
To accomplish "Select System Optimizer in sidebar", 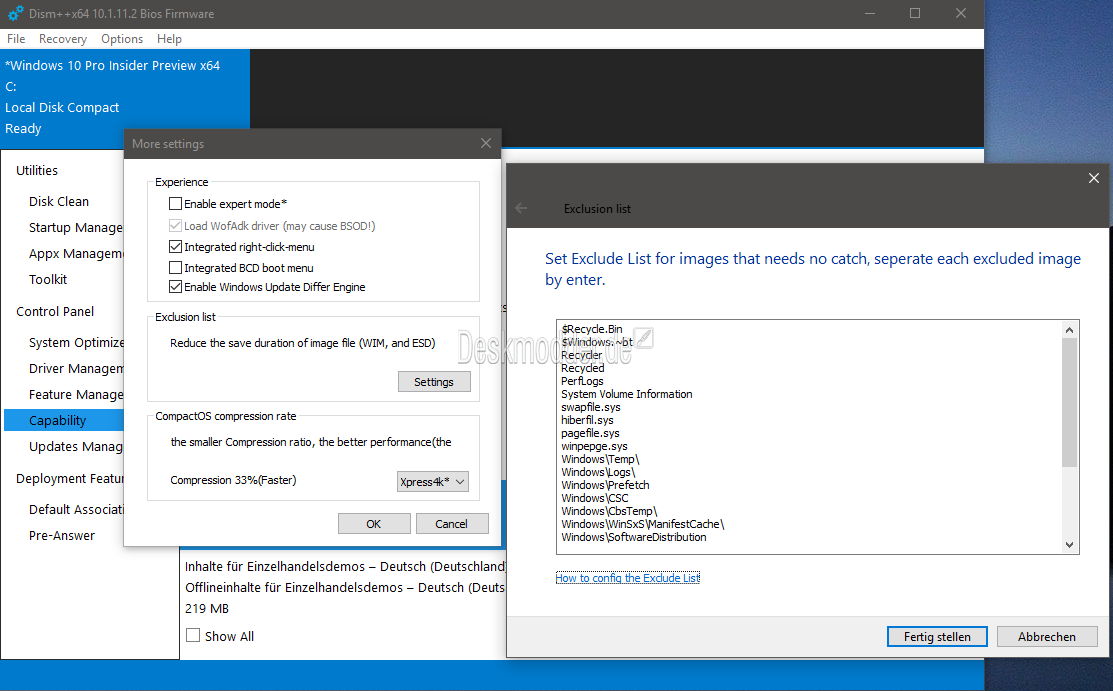I will 75,342.
